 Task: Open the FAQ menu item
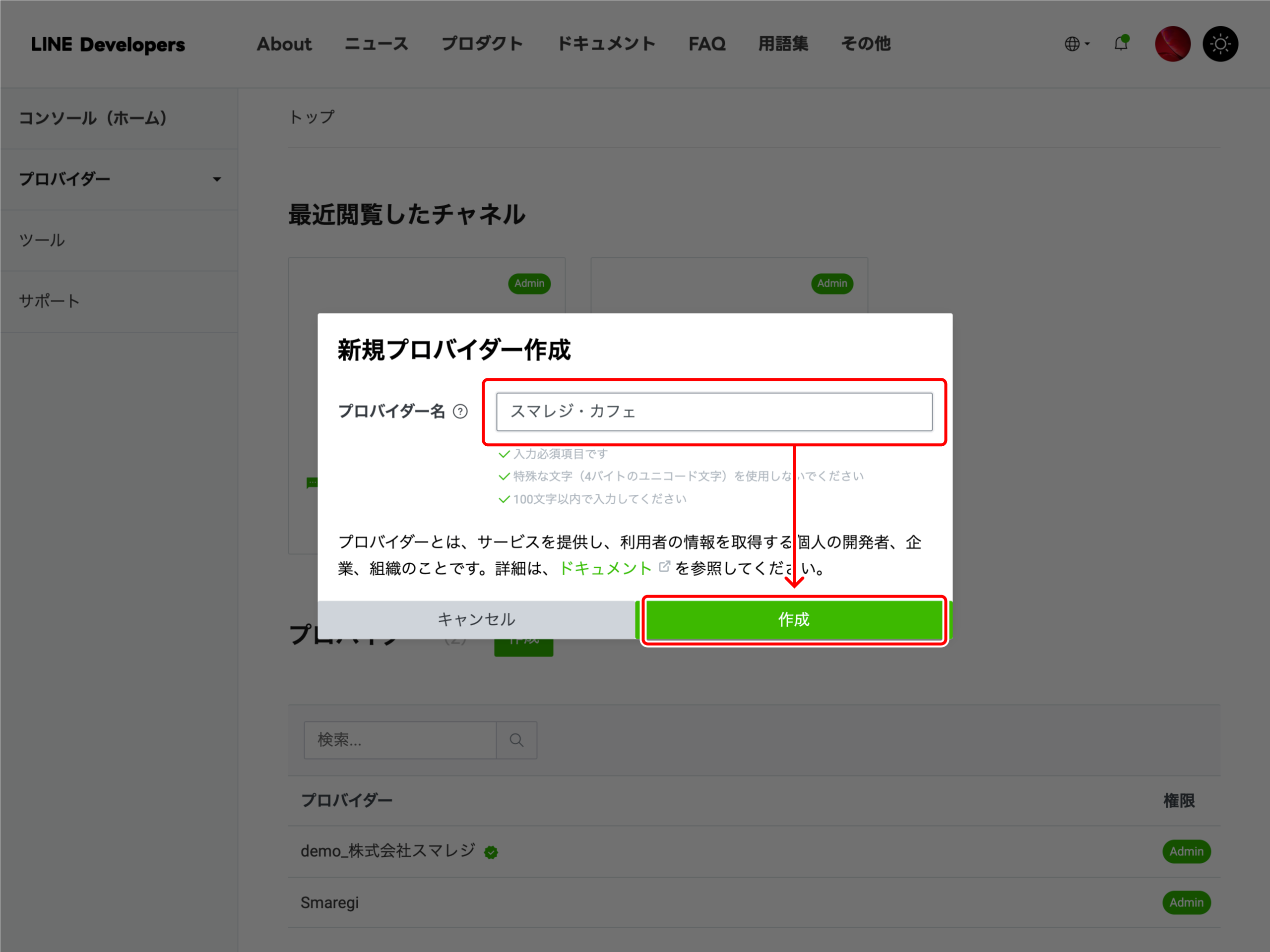pos(707,44)
